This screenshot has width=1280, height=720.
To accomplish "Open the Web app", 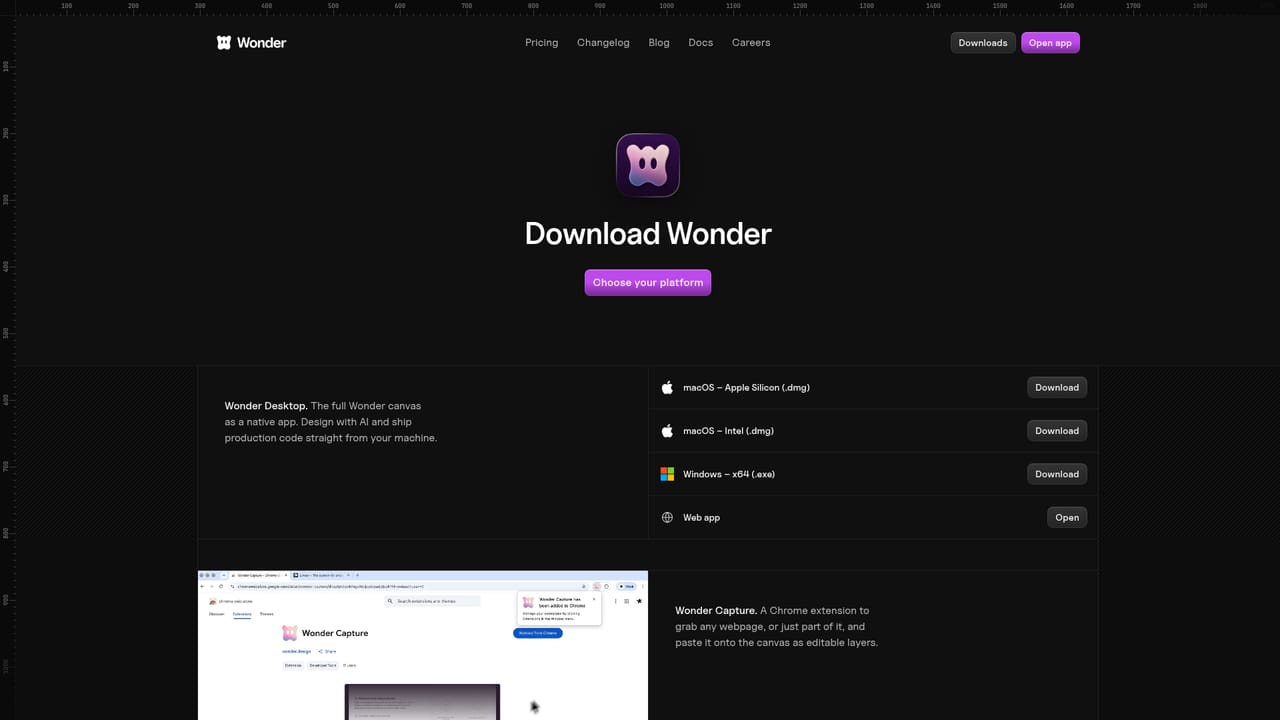I will [1067, 517].
